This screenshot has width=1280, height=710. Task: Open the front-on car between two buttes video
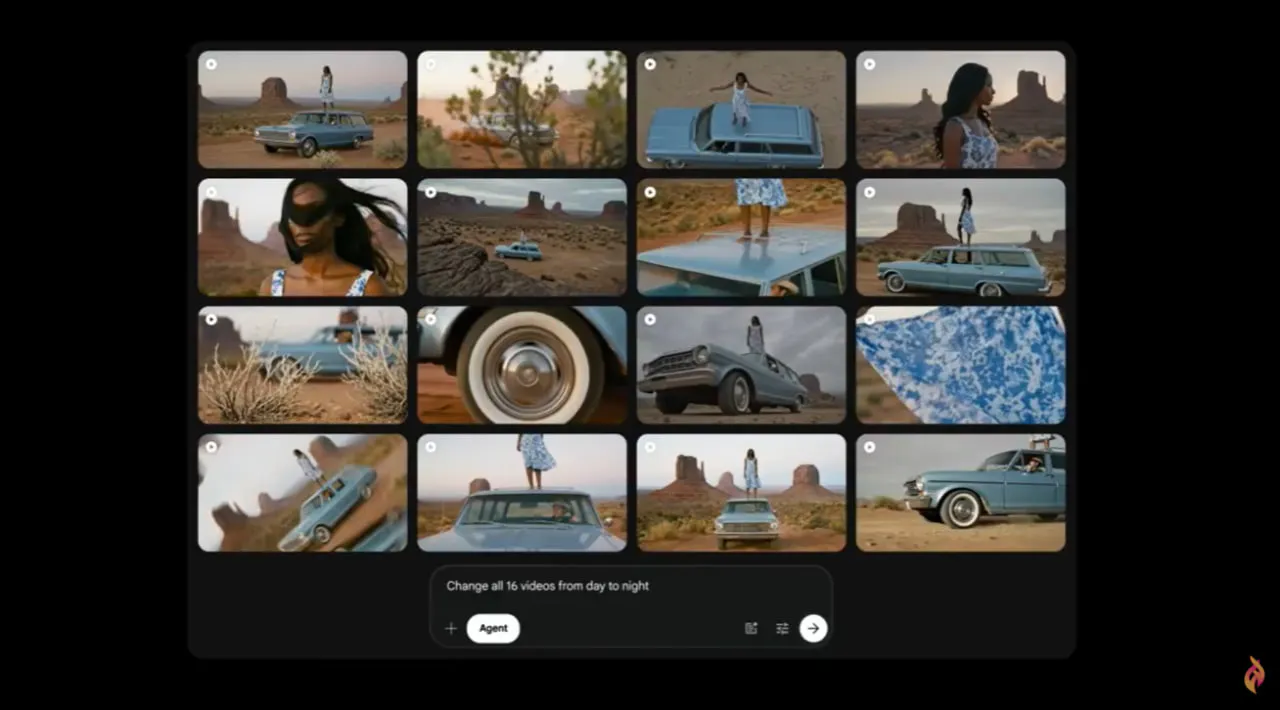[741, 493]
